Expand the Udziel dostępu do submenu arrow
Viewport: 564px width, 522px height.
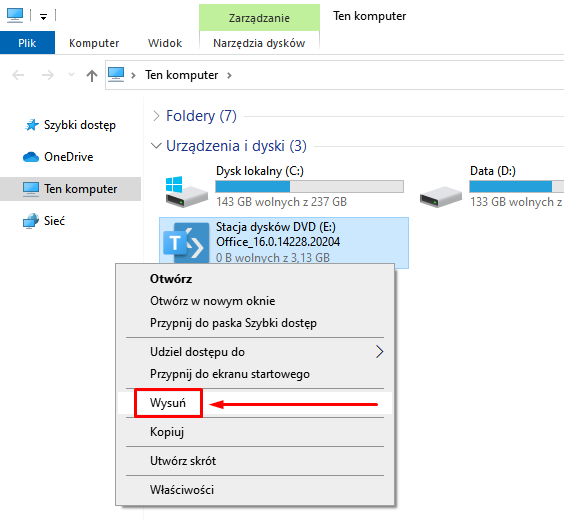pyautogui.click(x=379, y=352)
